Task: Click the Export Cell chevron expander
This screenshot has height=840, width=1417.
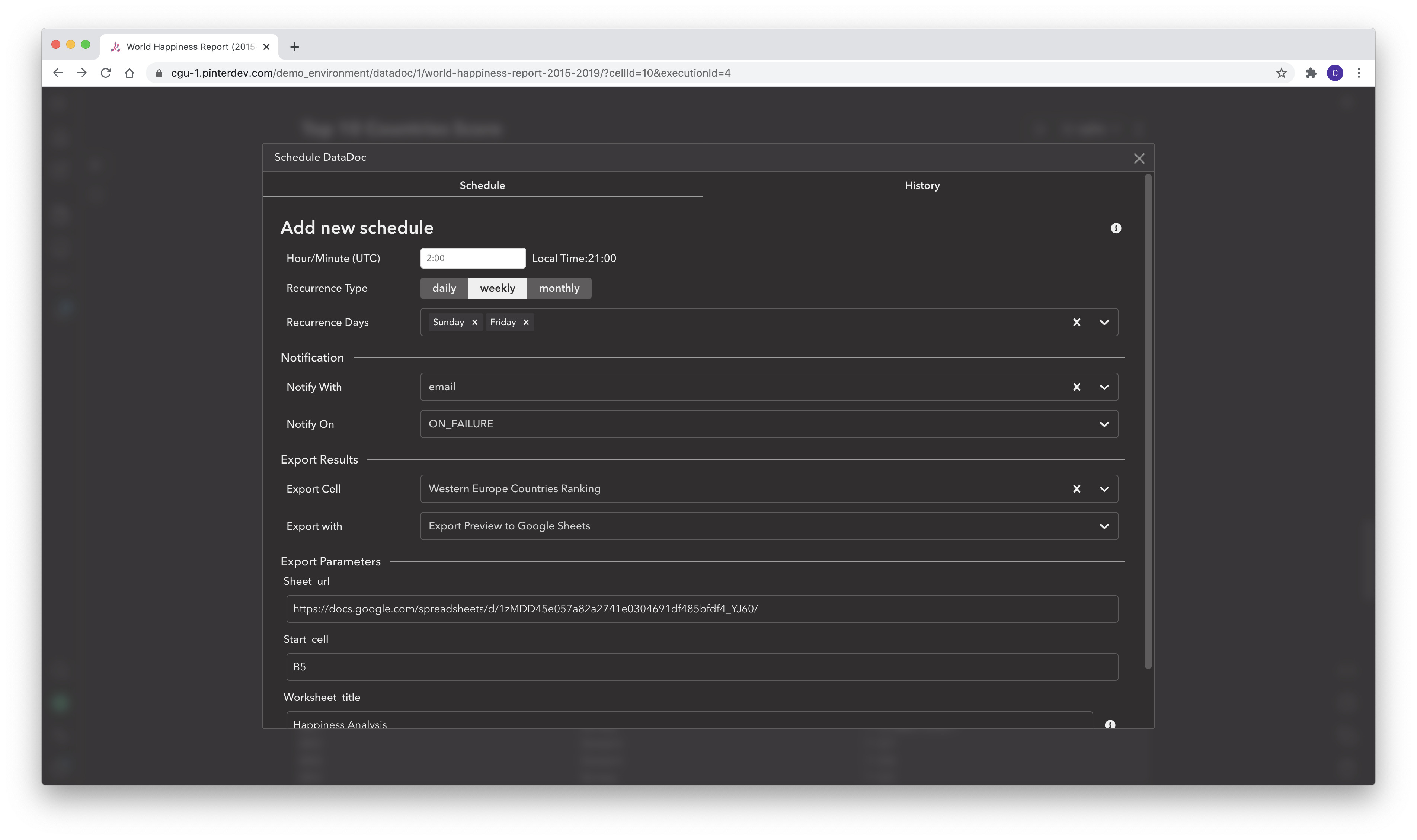Action: click(x=1104, y=489)
